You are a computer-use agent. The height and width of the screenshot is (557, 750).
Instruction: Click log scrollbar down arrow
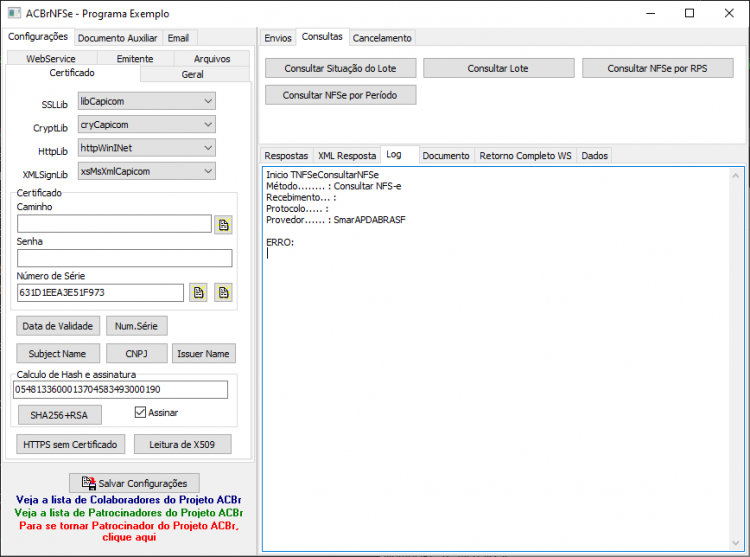(736, 543)
